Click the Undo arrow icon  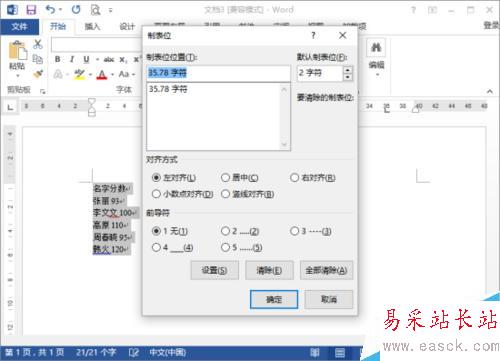point(50,9)
